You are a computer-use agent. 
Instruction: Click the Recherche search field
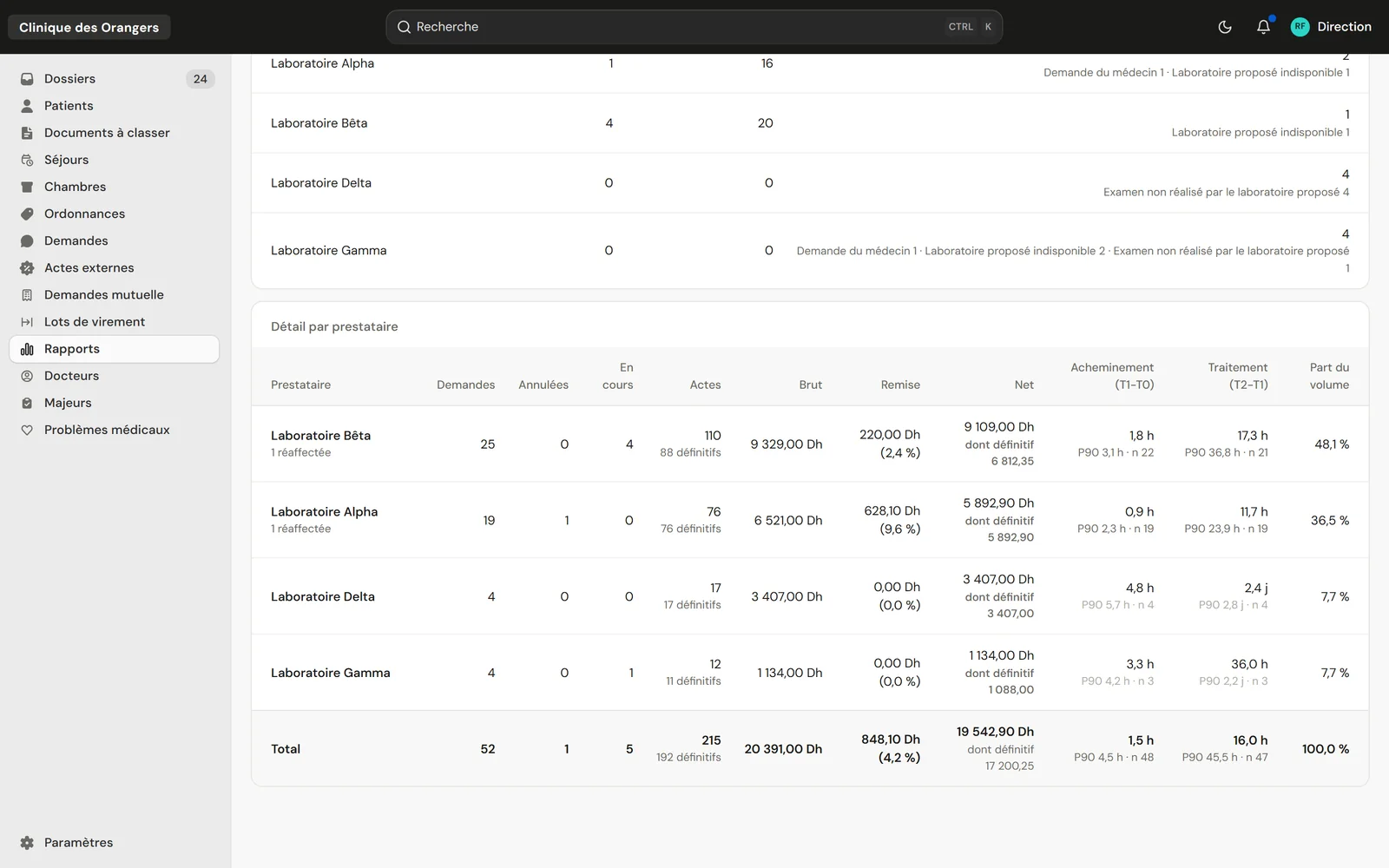click(x=694, y=27)
